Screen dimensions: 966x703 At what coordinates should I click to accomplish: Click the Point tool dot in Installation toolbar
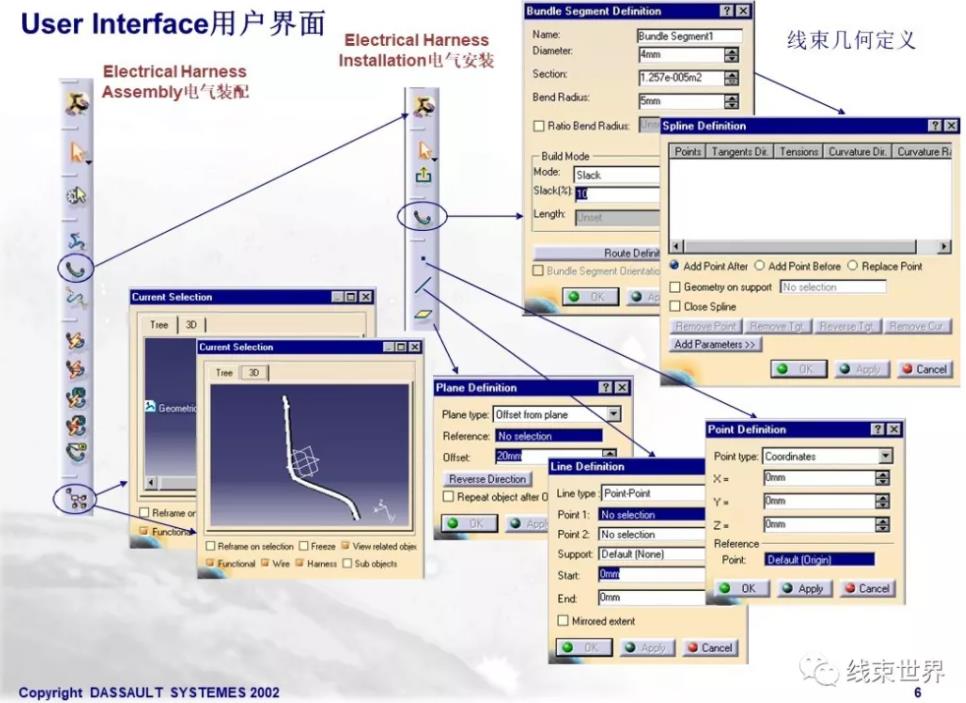point(423,258)
